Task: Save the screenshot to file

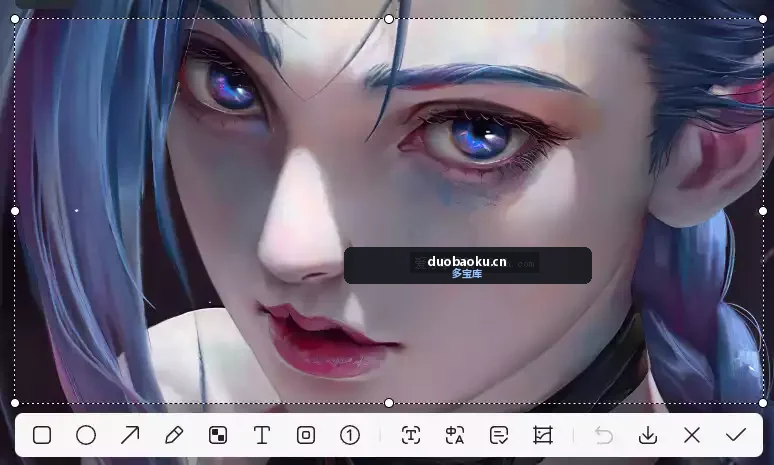Action: click(x=648, y=435)
